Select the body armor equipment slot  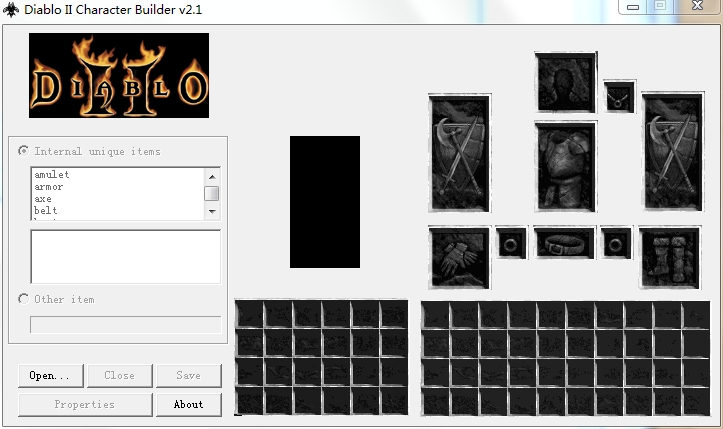point(566,167)
